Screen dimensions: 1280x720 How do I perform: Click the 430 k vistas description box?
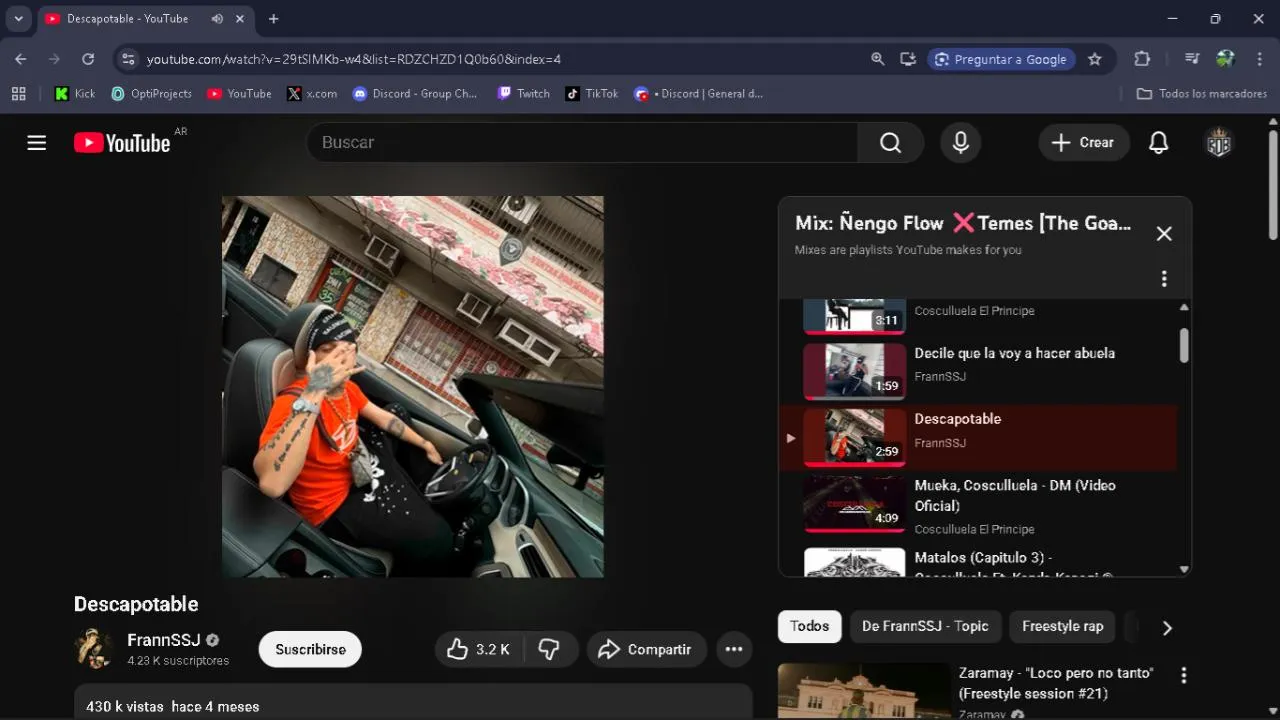pyautogui.click(x=413, y=702)
